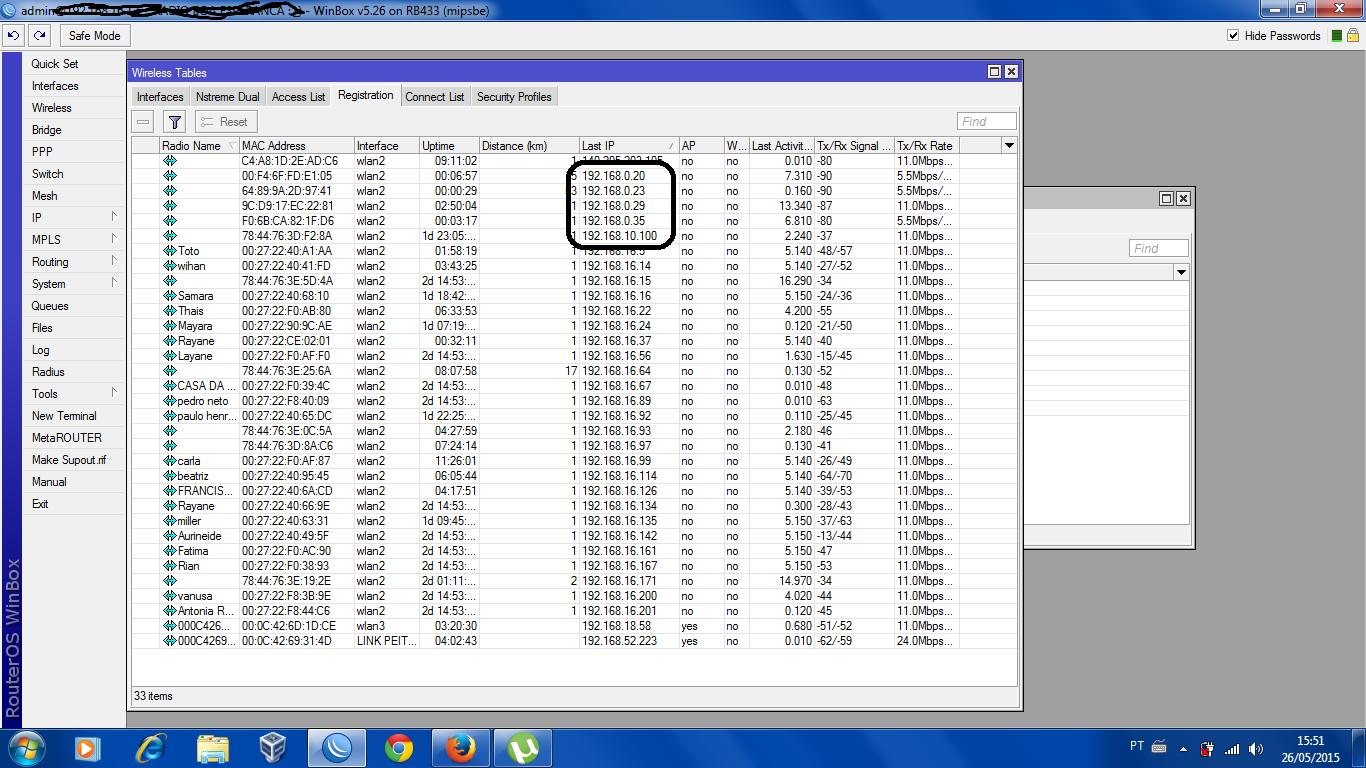Click the Undo arrow icon

click(x=13, y=36)
